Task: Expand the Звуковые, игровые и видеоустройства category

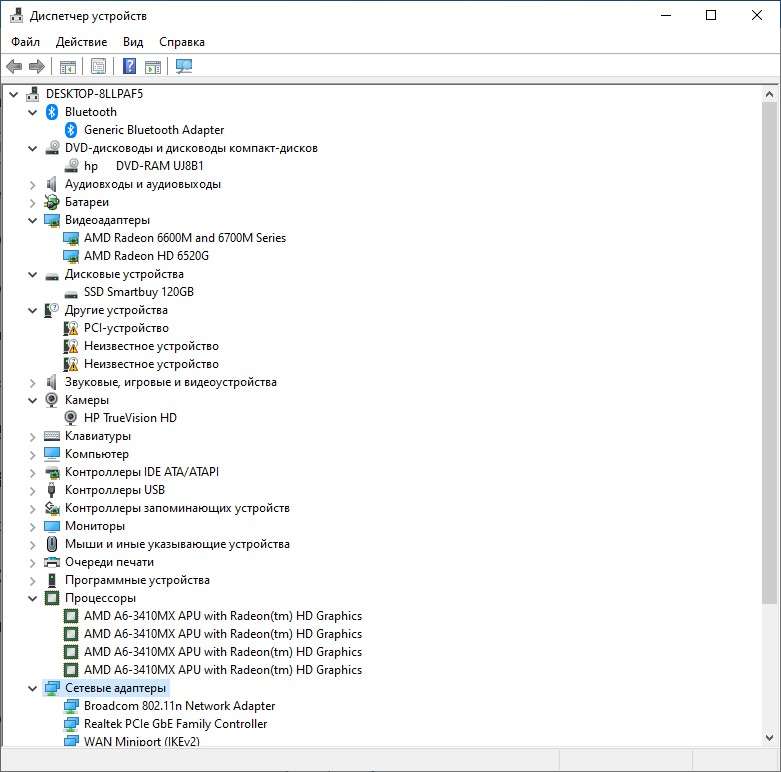Action: (33, 383)
